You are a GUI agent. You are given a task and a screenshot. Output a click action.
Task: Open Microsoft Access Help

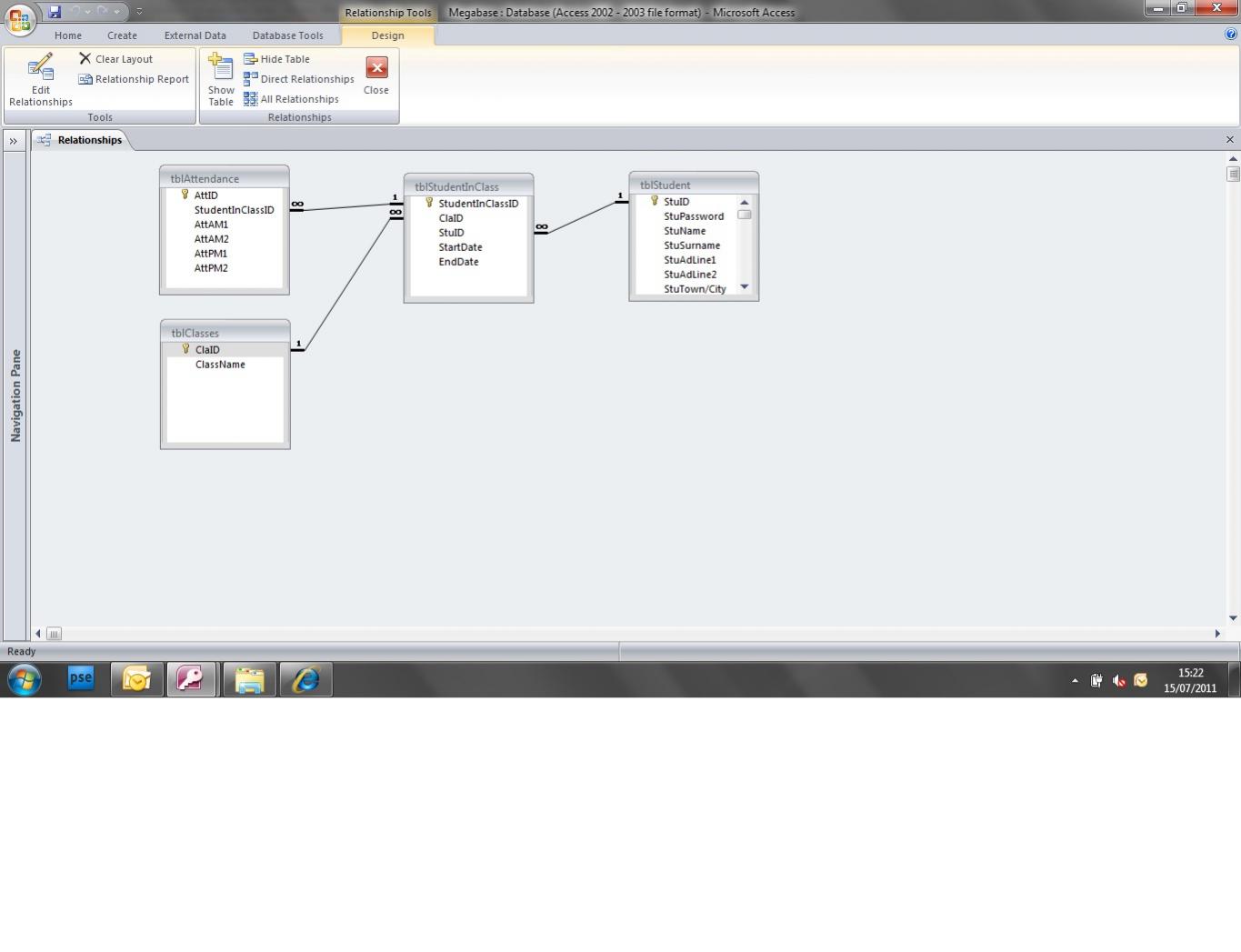point(1231,35)
